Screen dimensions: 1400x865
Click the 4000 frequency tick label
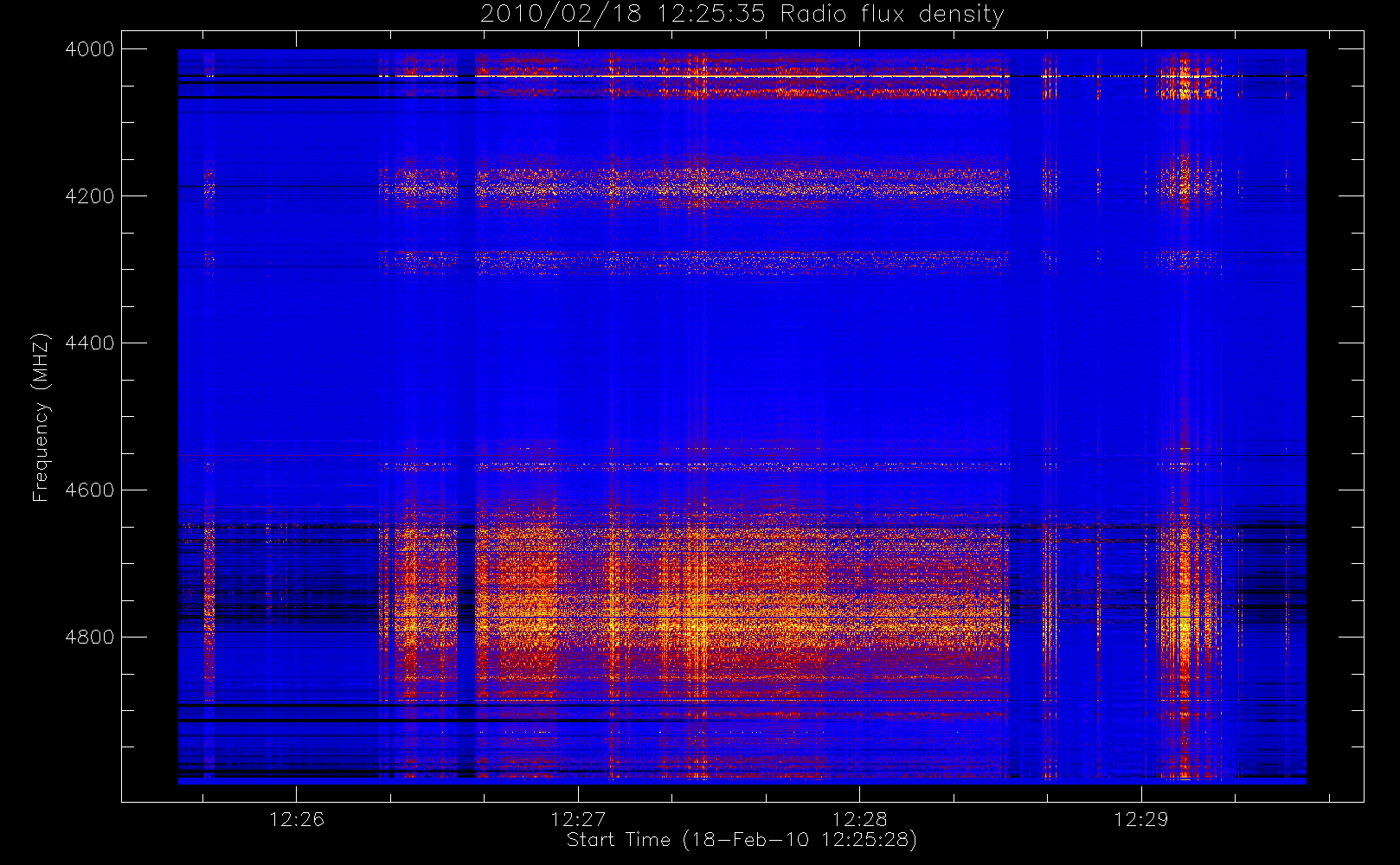click(90, 49)
